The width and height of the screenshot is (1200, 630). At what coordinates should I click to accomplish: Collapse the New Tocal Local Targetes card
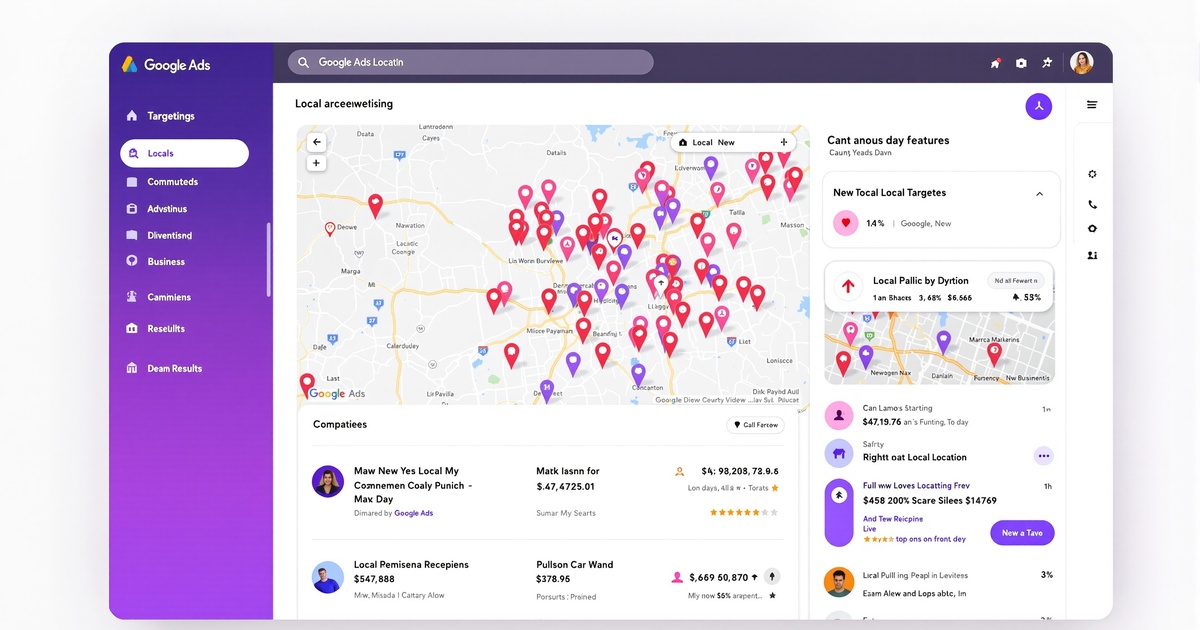click(1039, 192)
